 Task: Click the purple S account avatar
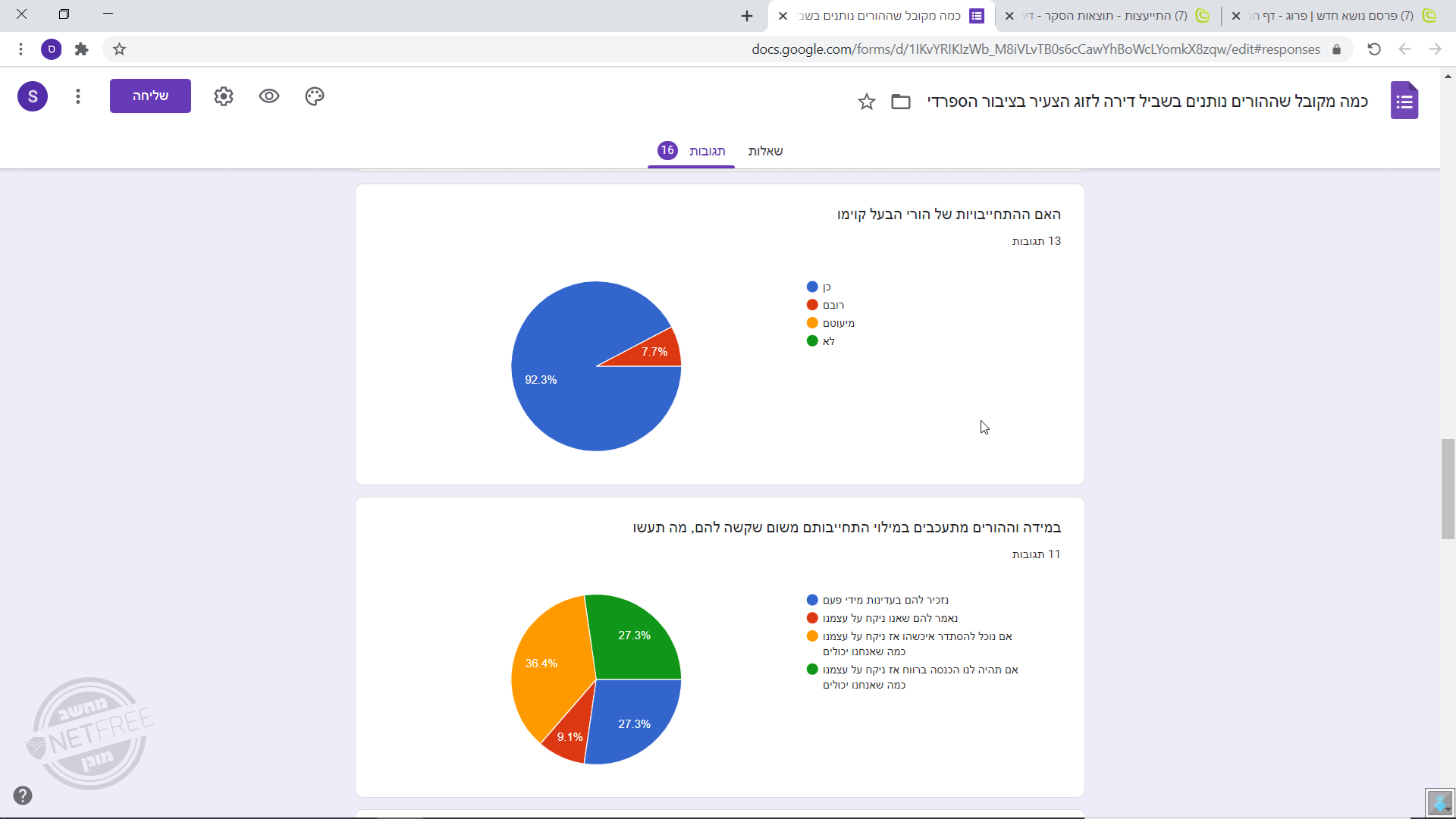point(33,96)
